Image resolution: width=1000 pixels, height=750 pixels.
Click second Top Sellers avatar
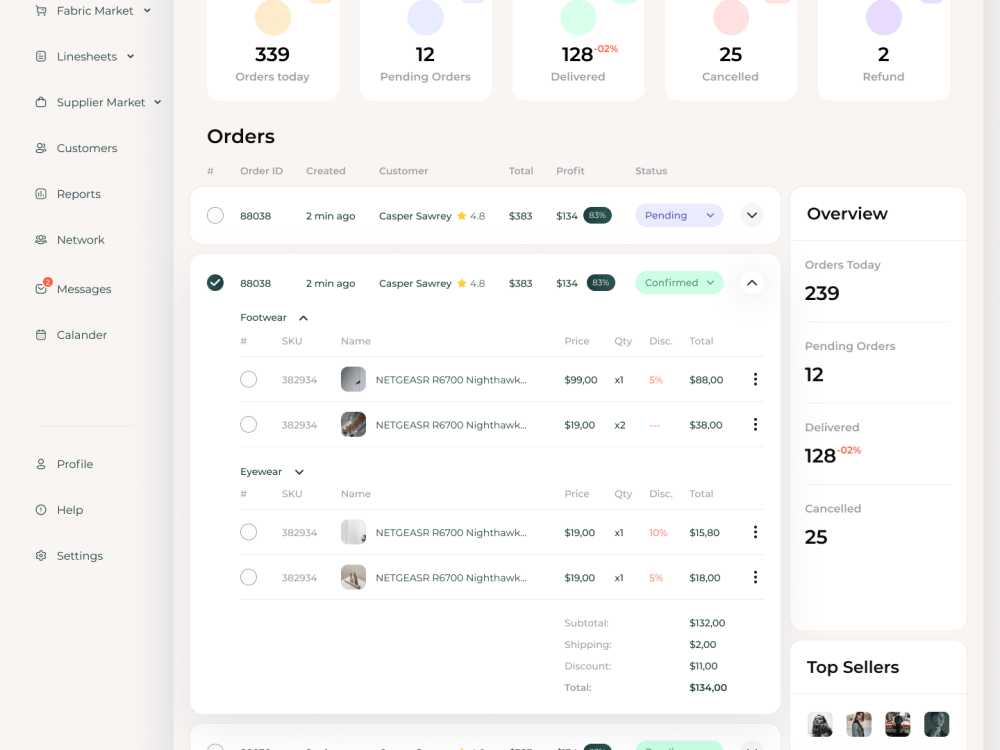pyautogui.click(x=859, y=724)
